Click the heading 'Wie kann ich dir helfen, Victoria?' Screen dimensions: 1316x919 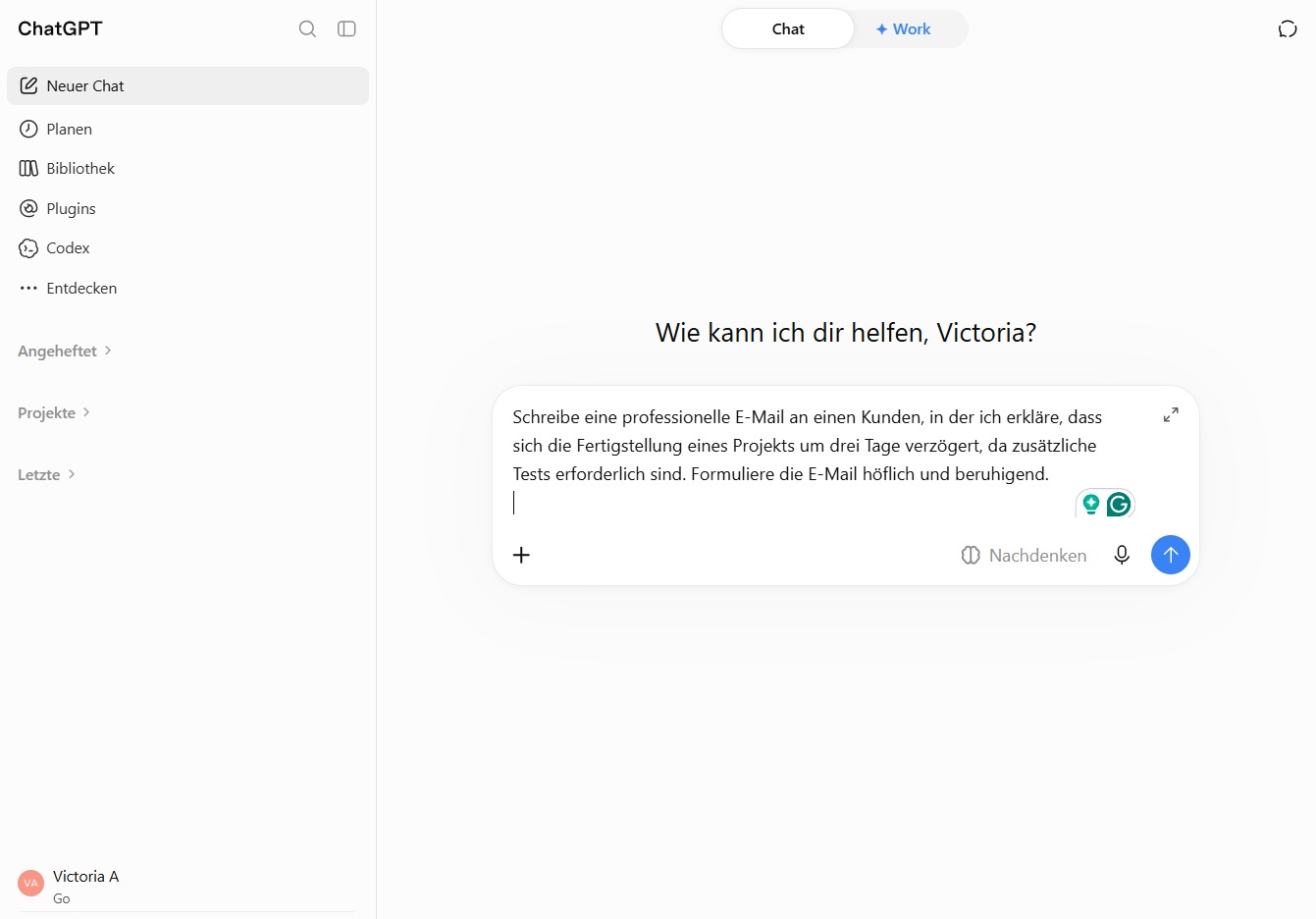(846, 333)
